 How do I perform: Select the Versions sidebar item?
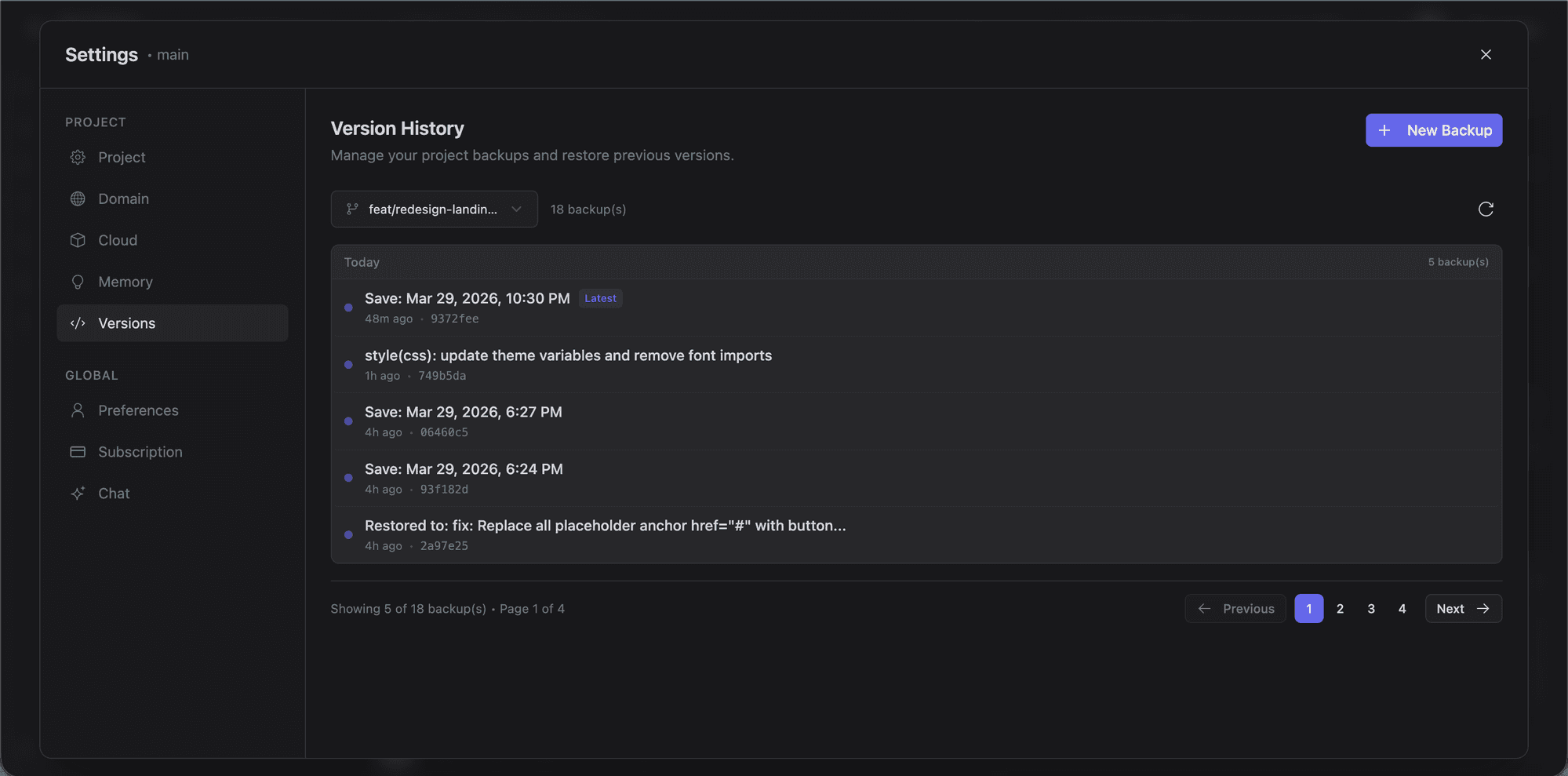(173, 323)
